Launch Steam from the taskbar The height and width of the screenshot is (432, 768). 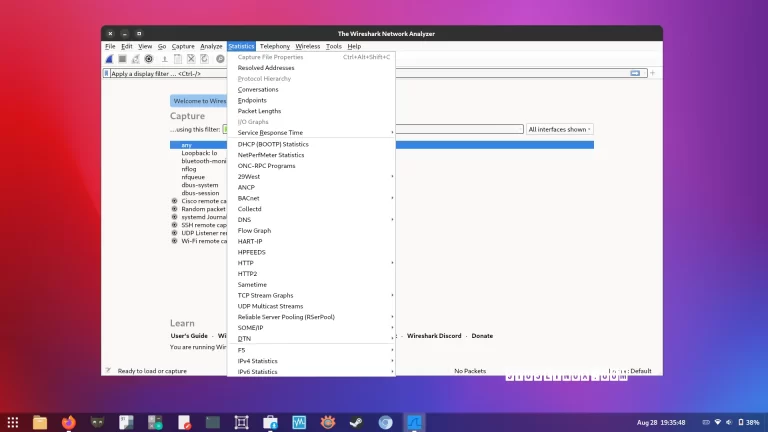click(356, 422)
